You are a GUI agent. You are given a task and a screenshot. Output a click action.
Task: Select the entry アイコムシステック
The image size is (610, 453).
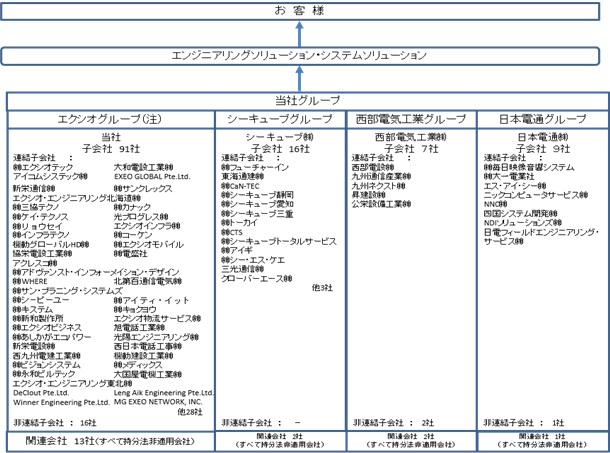point(50,176)
